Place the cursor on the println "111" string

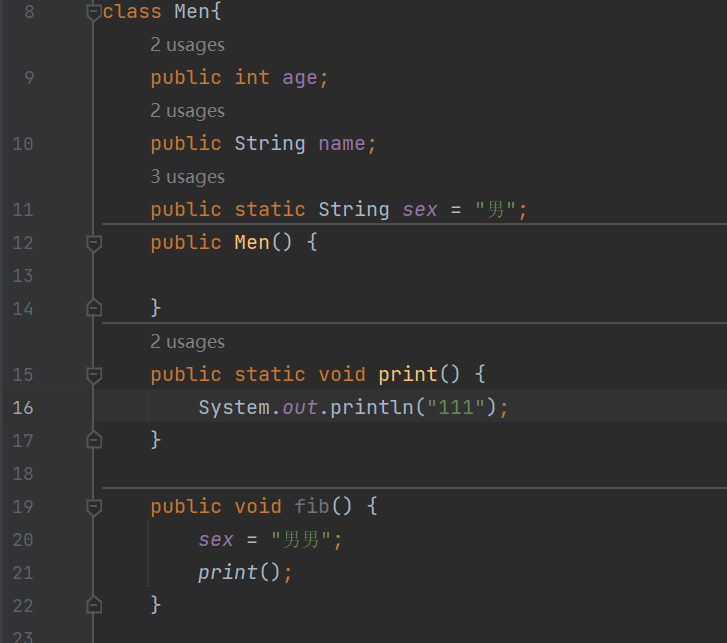[x=456, y=408]
